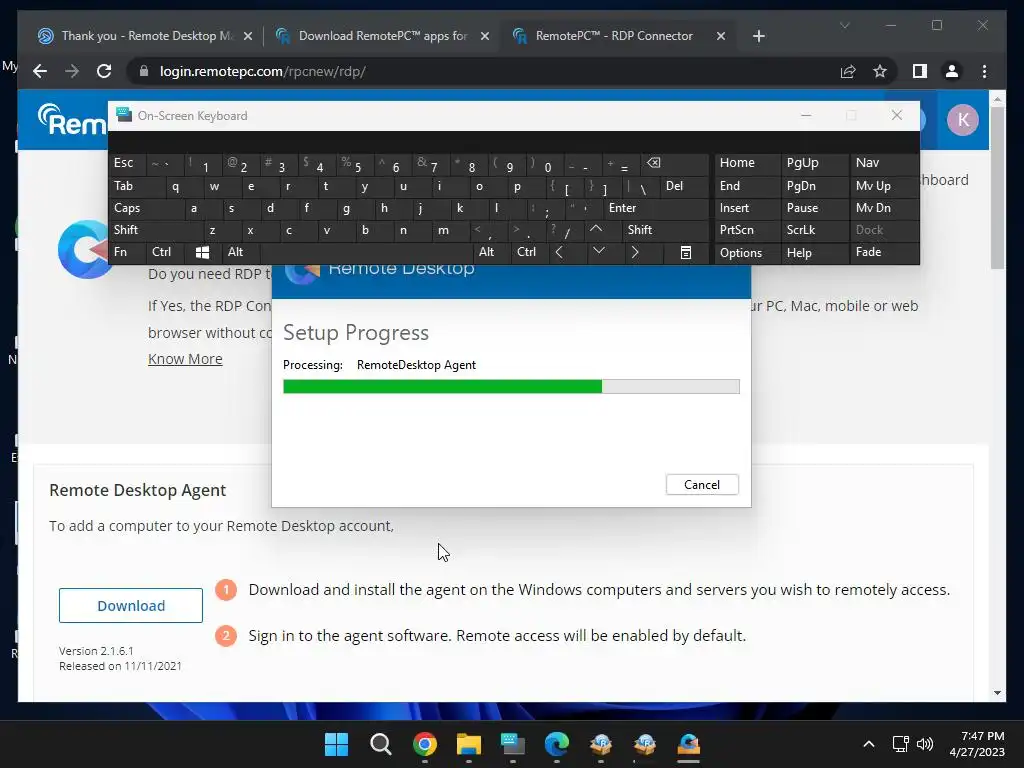Viewport: 1024px width, 768px height.
Task: Open File Explorer from the taskbar
Action: tap(468, 744)
